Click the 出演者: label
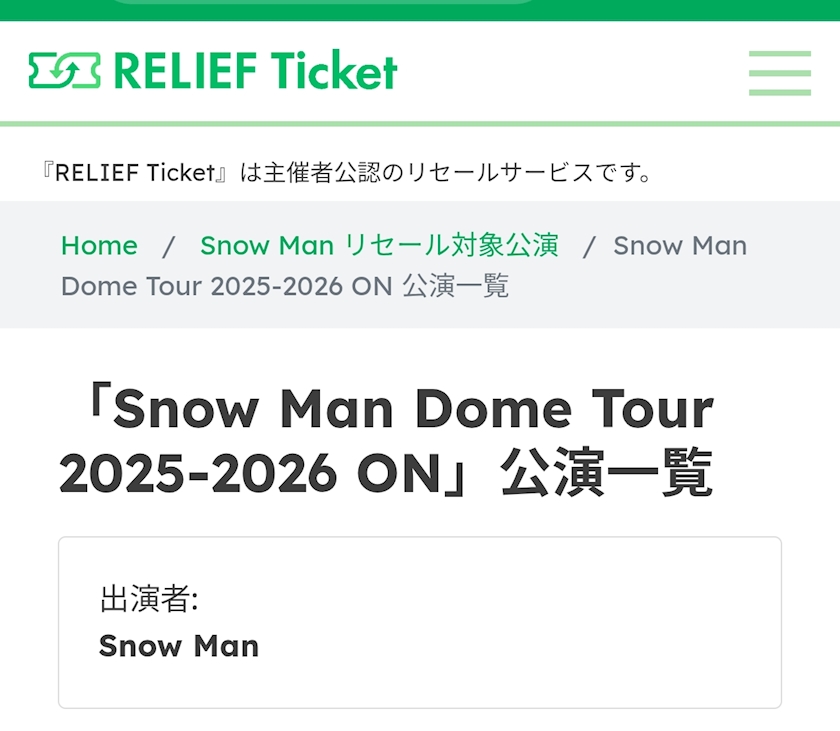Image resolution: width=840 pixels, height=731 pixels. (149, 600)
